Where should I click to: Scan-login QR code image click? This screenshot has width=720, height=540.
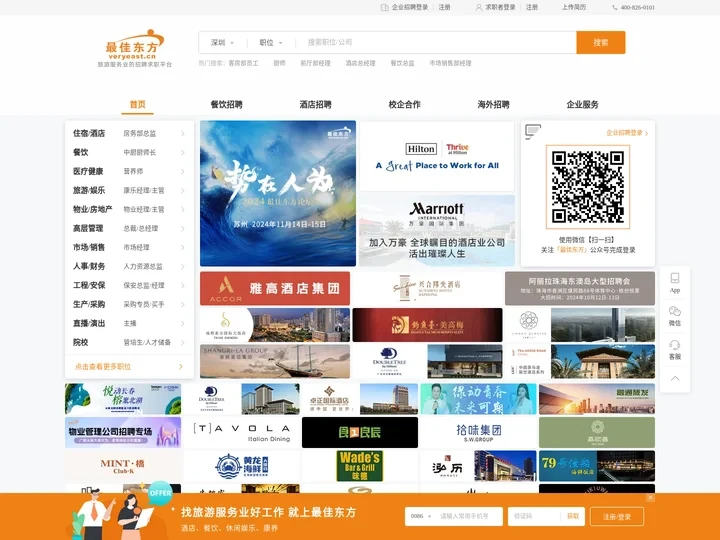pos(588,187)
